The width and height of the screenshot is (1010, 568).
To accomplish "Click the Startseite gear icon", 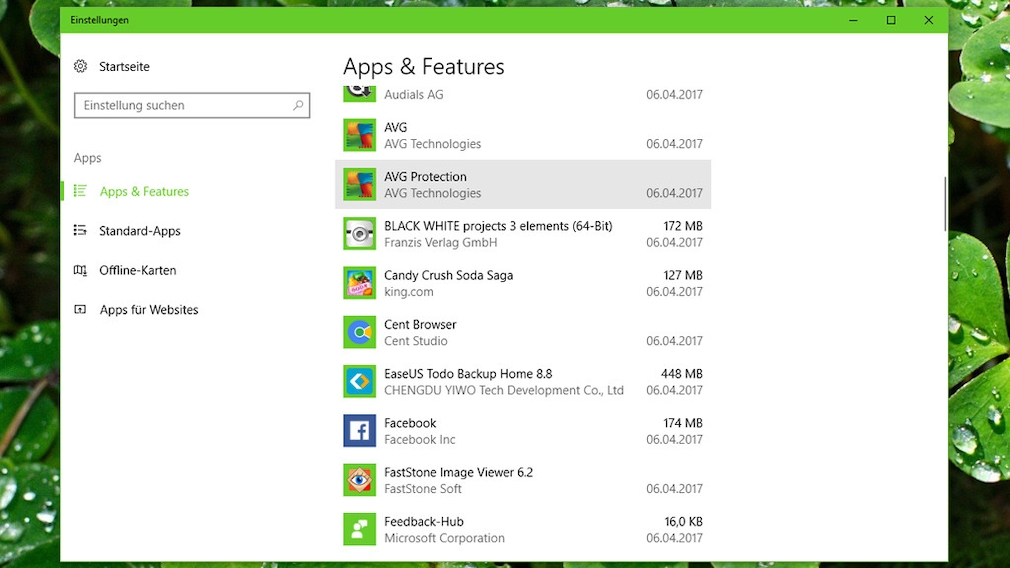I will tap(81, 66).
